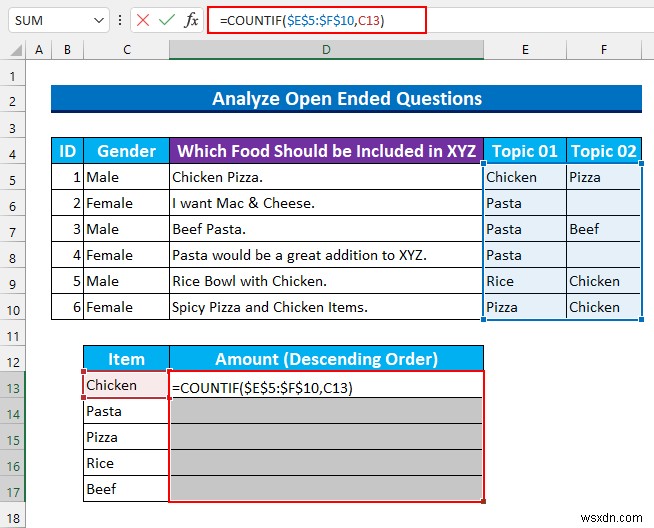Click Topic 01 cell 'Pizza' in row 10

(x=525, y=307)
